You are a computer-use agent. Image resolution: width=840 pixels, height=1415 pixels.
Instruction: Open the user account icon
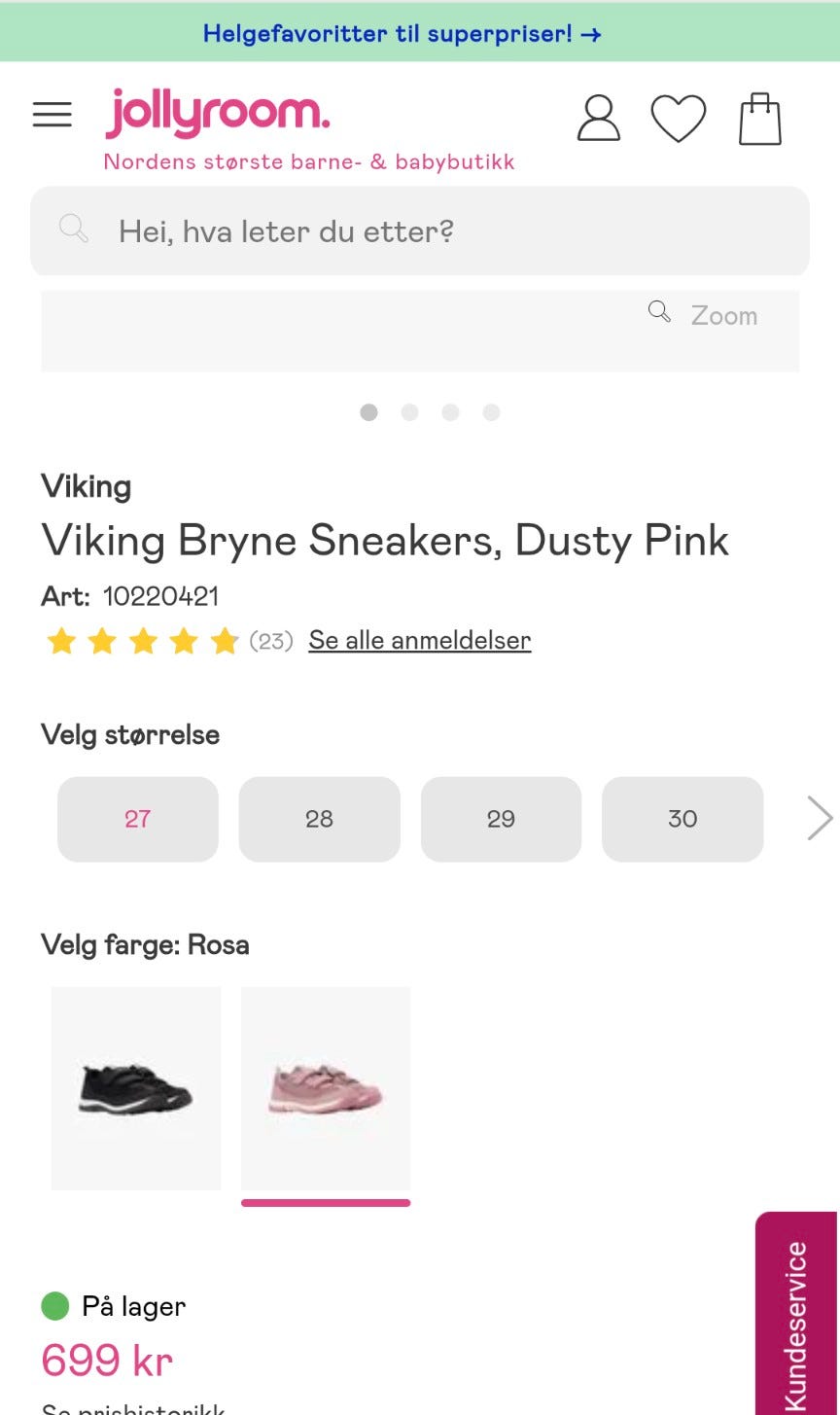pyautogui.click(x=598, y=119)
